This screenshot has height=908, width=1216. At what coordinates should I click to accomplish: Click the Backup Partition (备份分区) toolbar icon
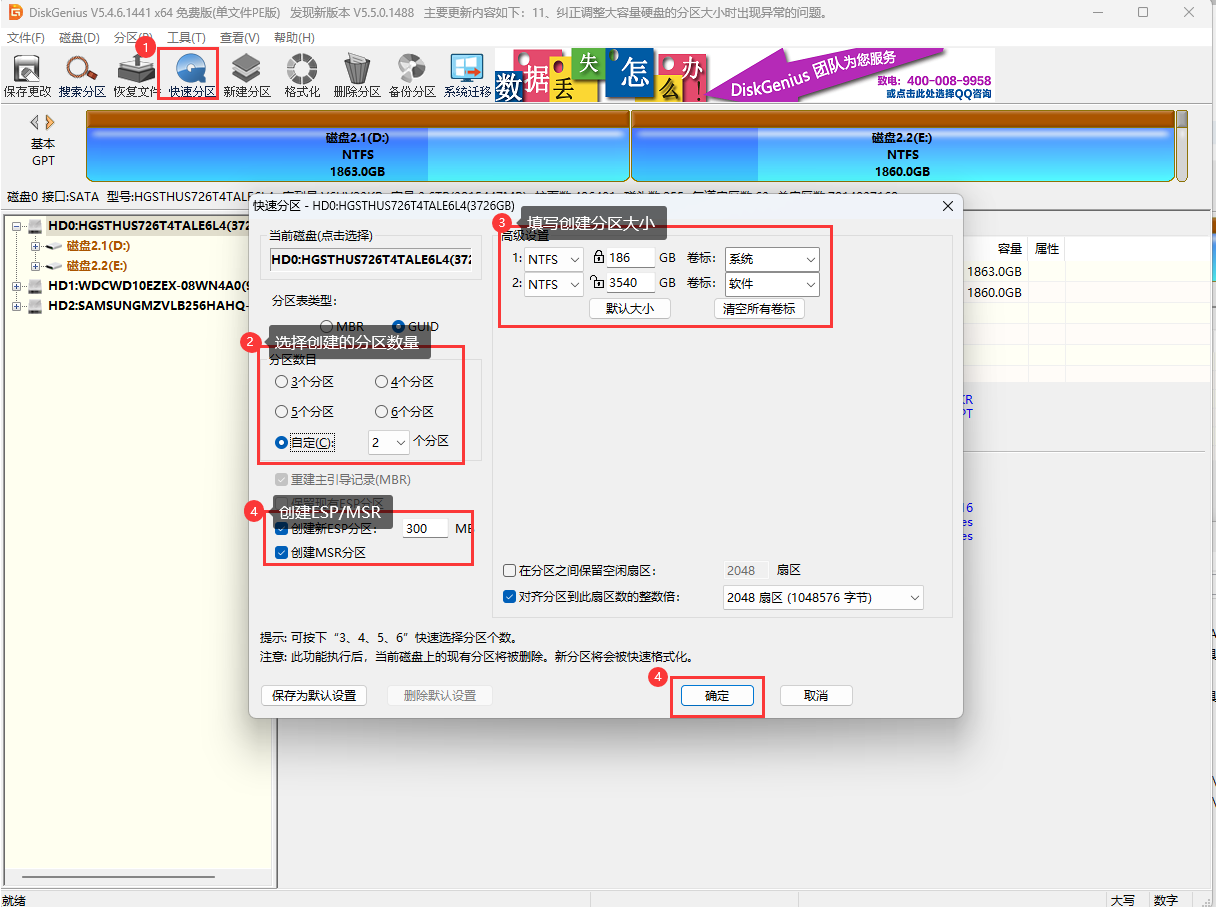[x=412, y=76]
